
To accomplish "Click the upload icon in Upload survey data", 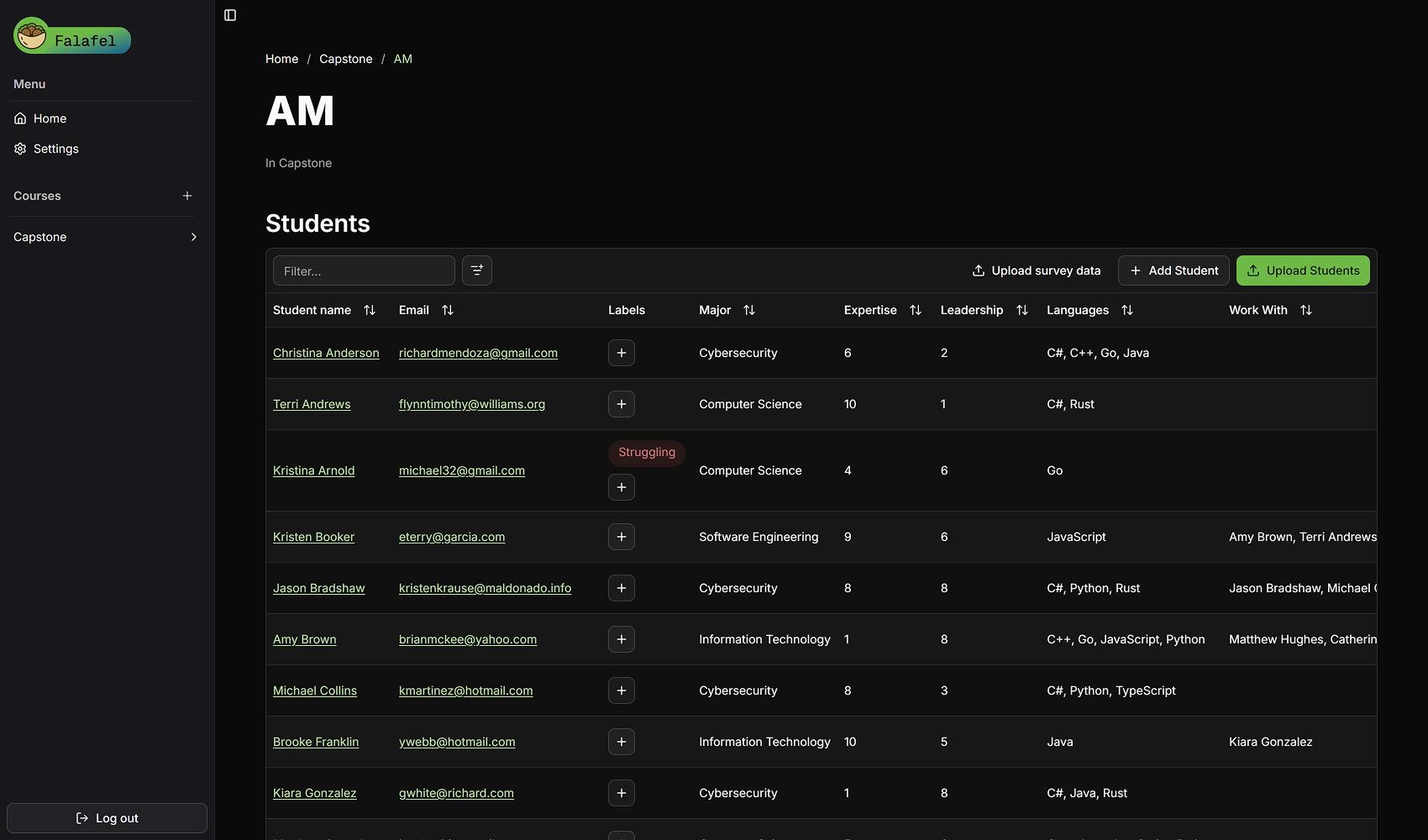I will coord(978,270).
